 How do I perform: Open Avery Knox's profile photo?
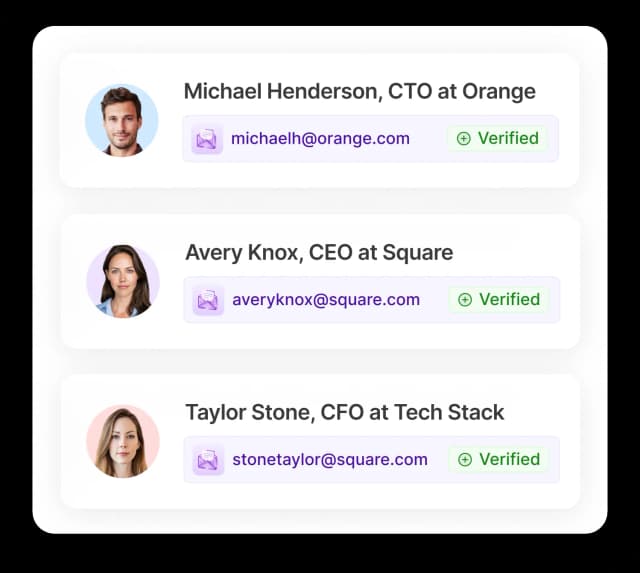tap(123, 281)
